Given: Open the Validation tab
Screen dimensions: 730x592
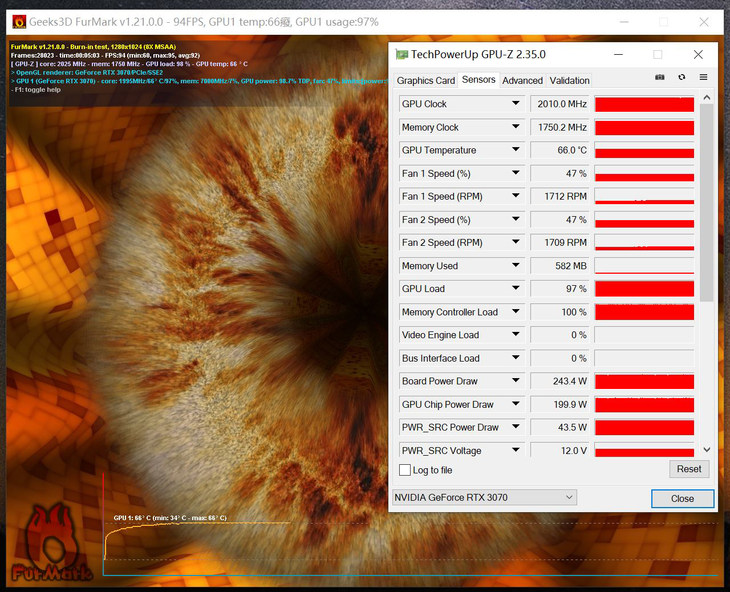Looking at the screenshot, I should click(x=569, y=80).
